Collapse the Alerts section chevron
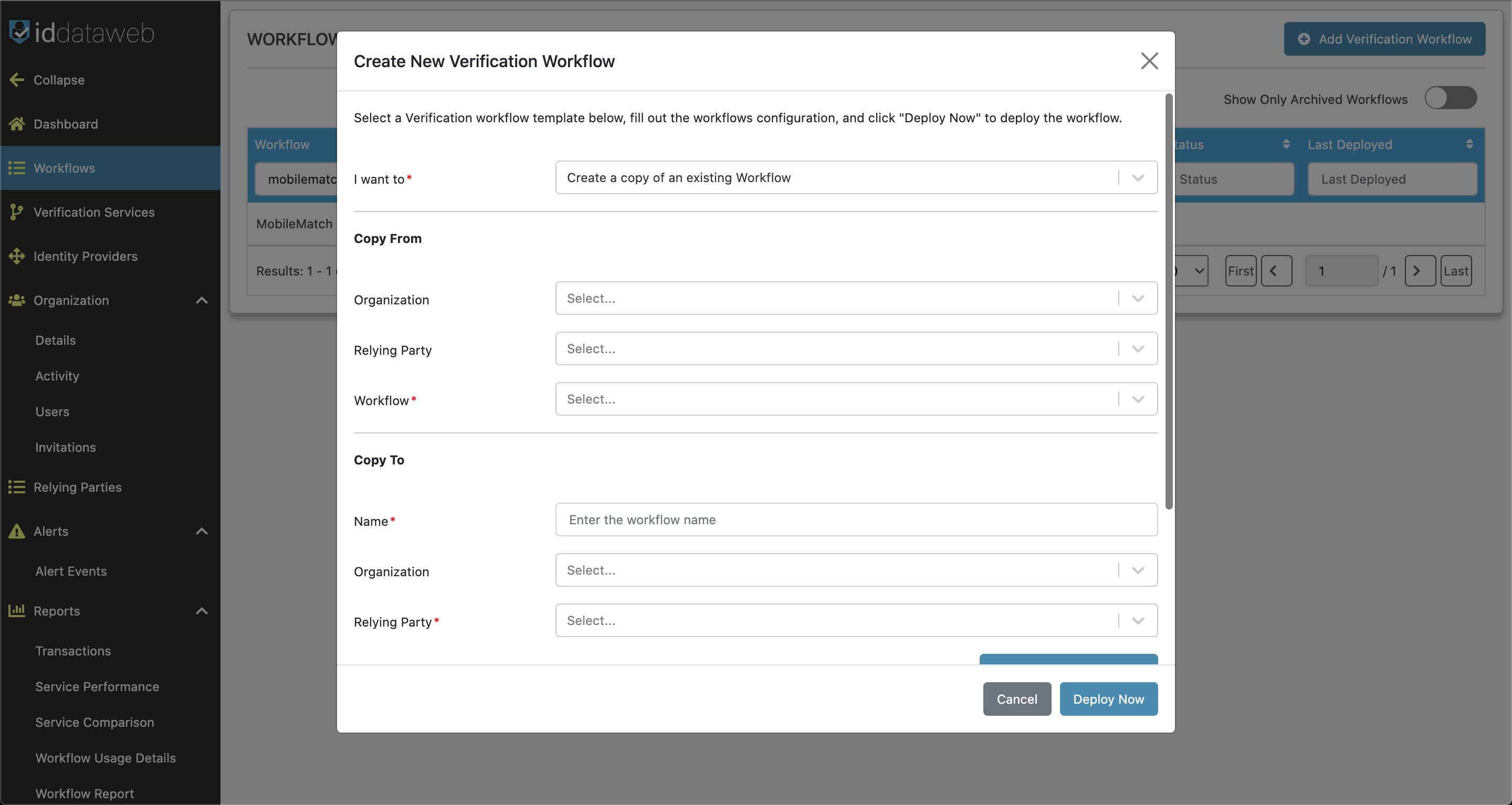The height and width of the screenshot is (805, 1512). click(201, 531)
